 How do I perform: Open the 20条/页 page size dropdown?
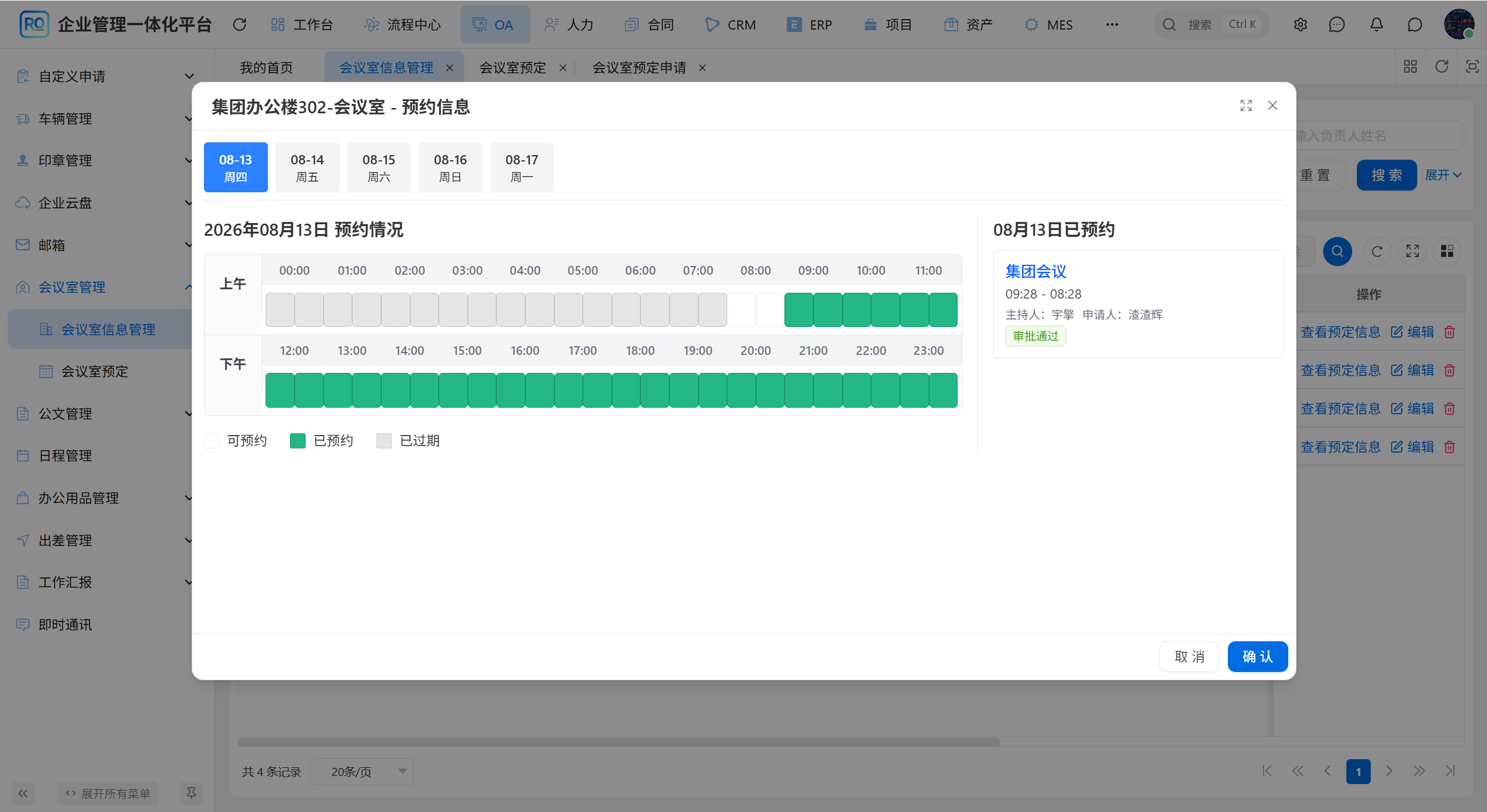[362, 771]
